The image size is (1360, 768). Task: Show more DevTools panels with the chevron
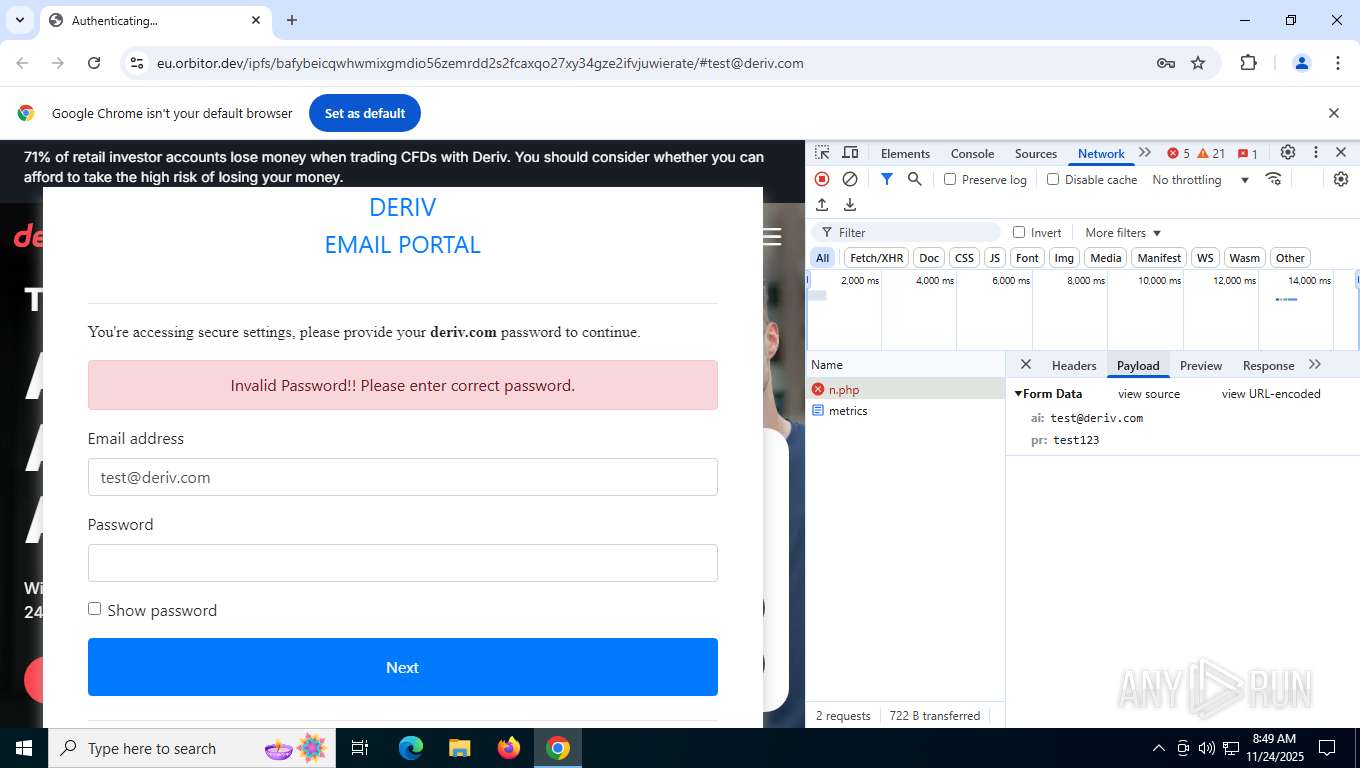coord(1145,153)
